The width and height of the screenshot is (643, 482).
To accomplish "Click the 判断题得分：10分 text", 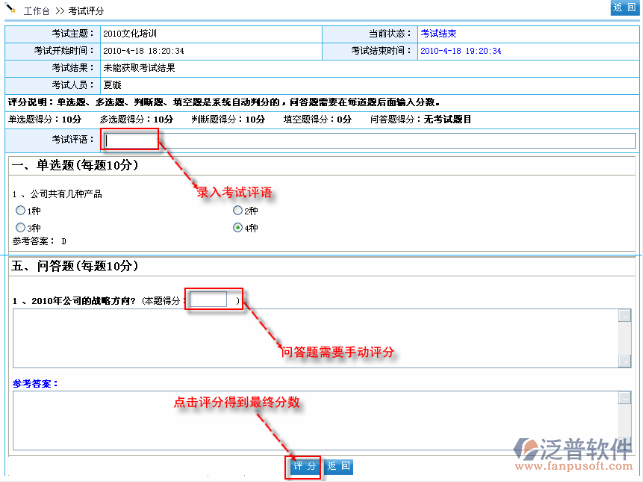I will (228, 119).
